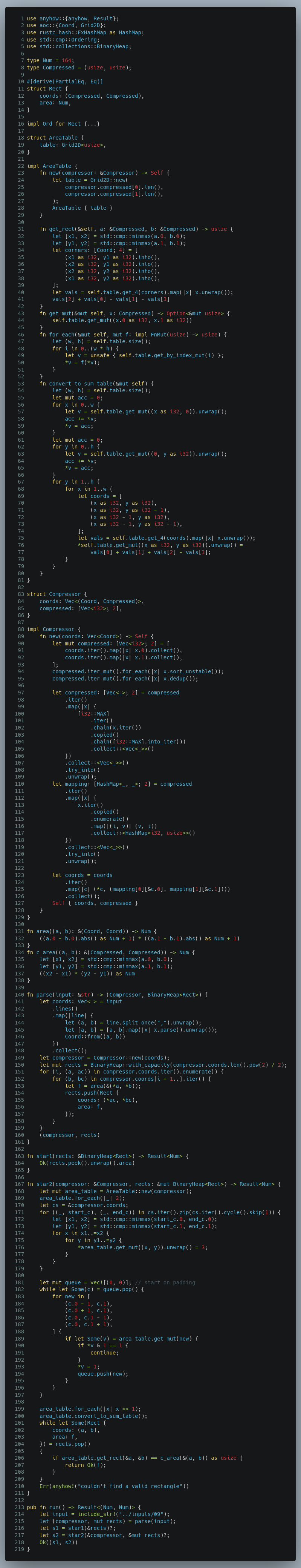Click the BinaryHeap import line

pyautogui.click(x=79, y=47)
